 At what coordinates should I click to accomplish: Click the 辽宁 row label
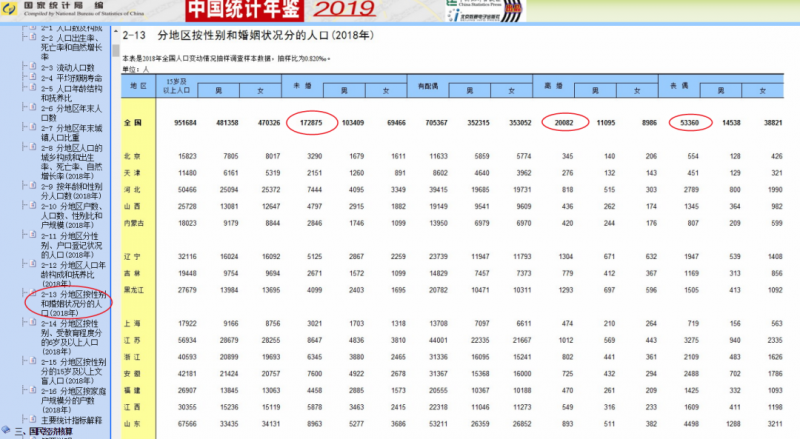(132, 256)
